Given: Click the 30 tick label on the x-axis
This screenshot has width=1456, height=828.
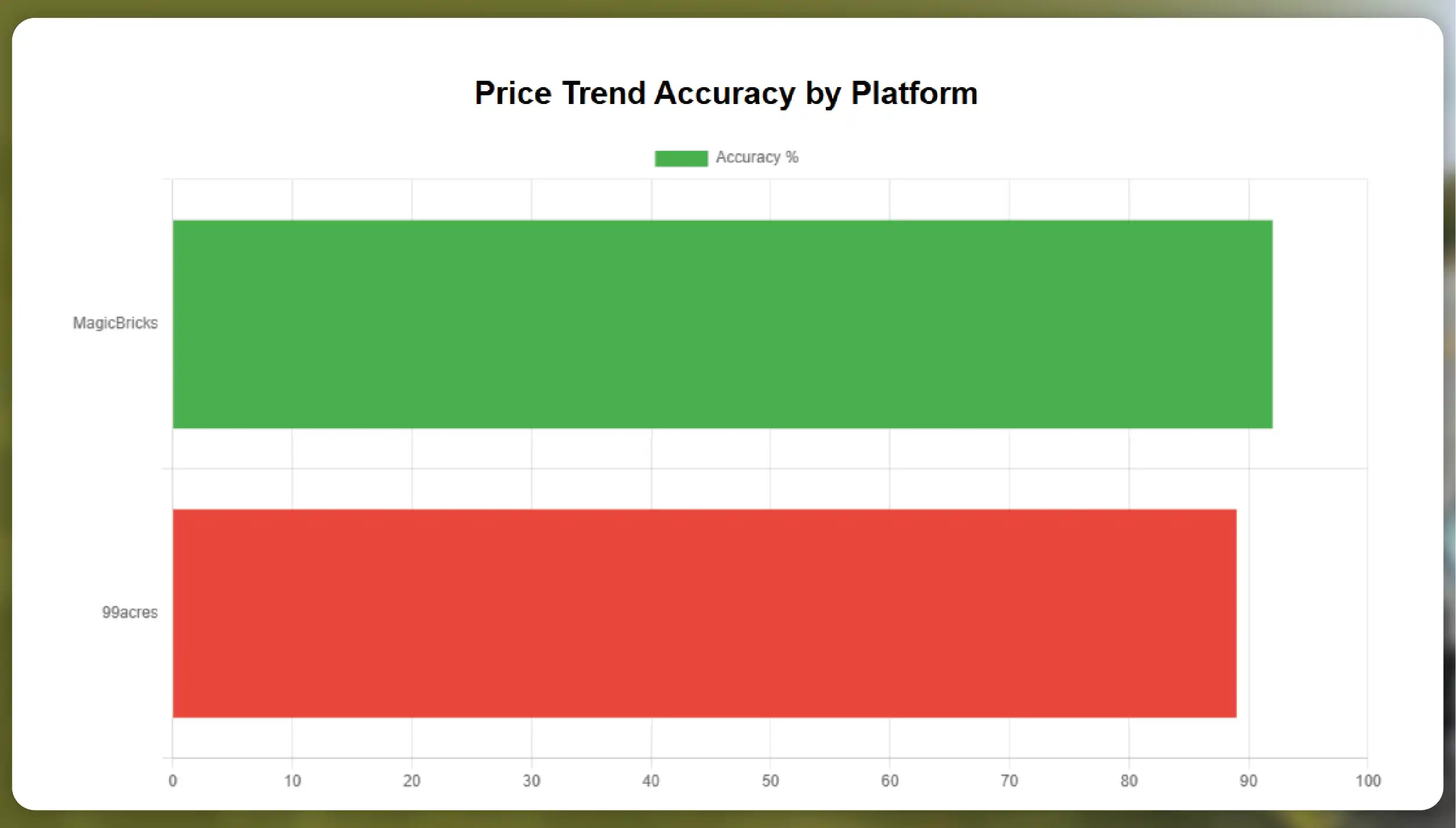Looking at the screenshot, I should pos(531,781).
